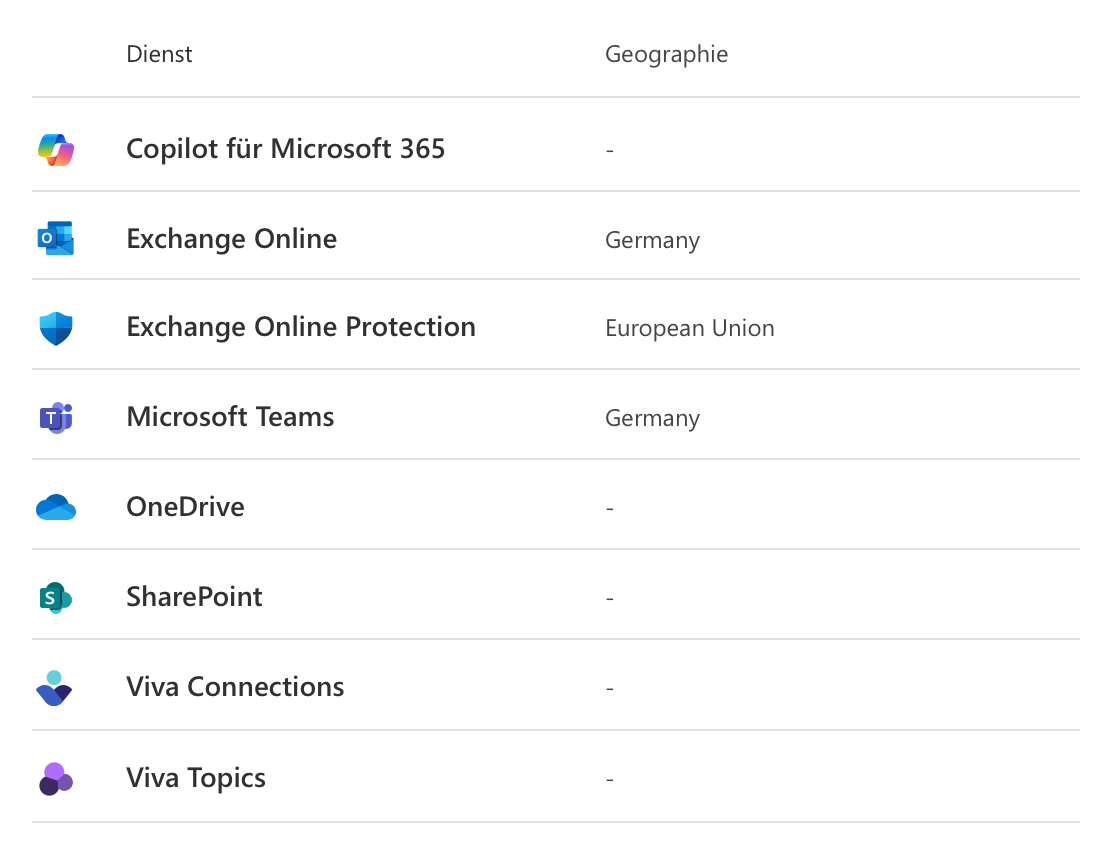Click the Microsoft Teams icon
1110x856 pixels.
coord(56,418)
